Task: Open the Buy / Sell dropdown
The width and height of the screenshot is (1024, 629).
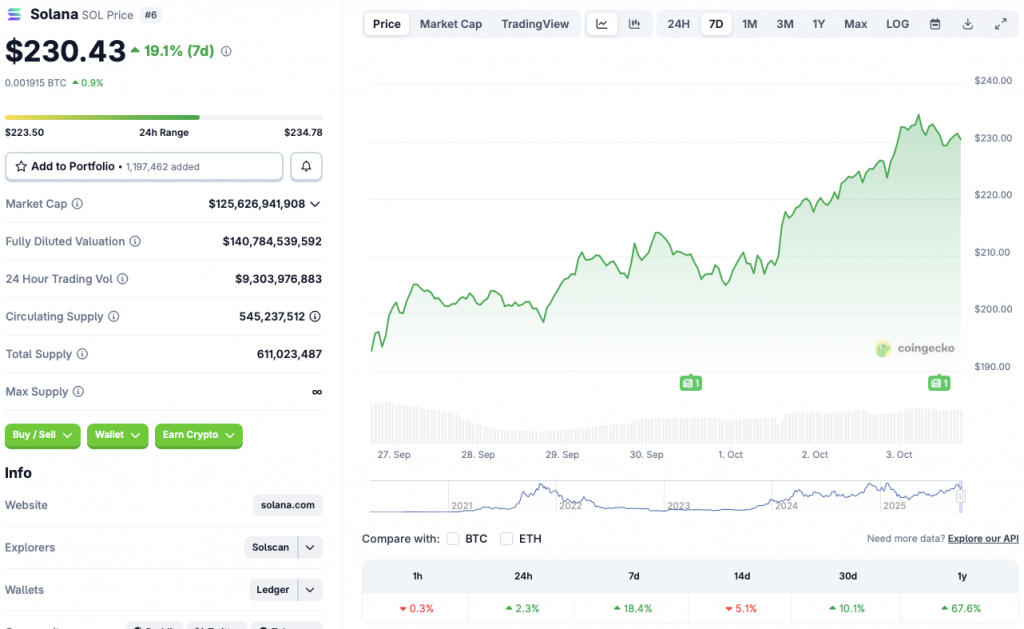Action: point(43,435)
